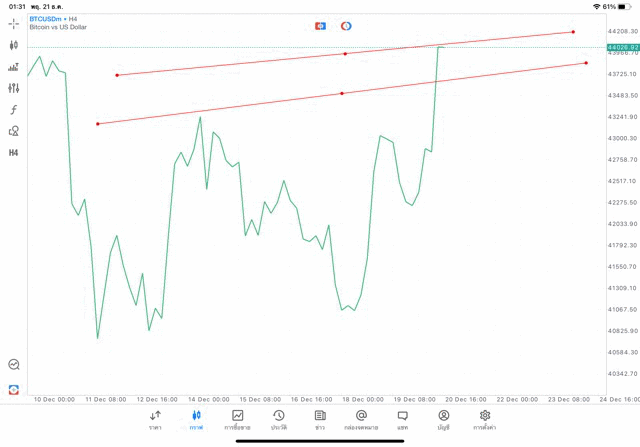Open BTCUSDm symbol selector in chart header
Screen dimensions: 640x447
[48, 19]
